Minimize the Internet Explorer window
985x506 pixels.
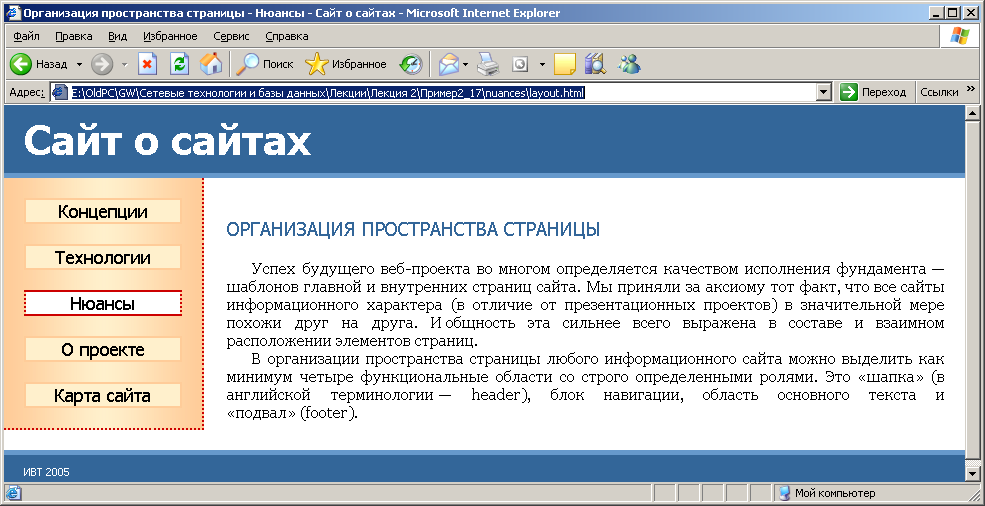(x=938, y=13)
